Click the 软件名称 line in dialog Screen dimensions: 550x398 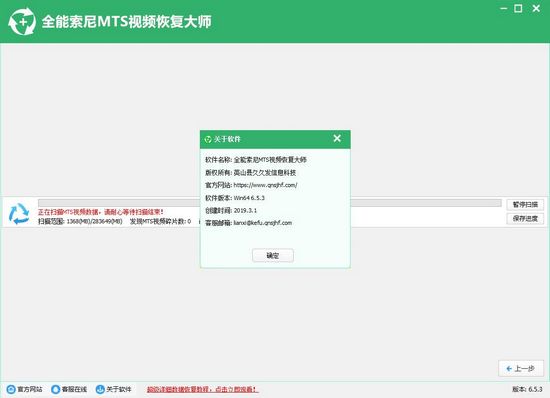tap(256, 160)
